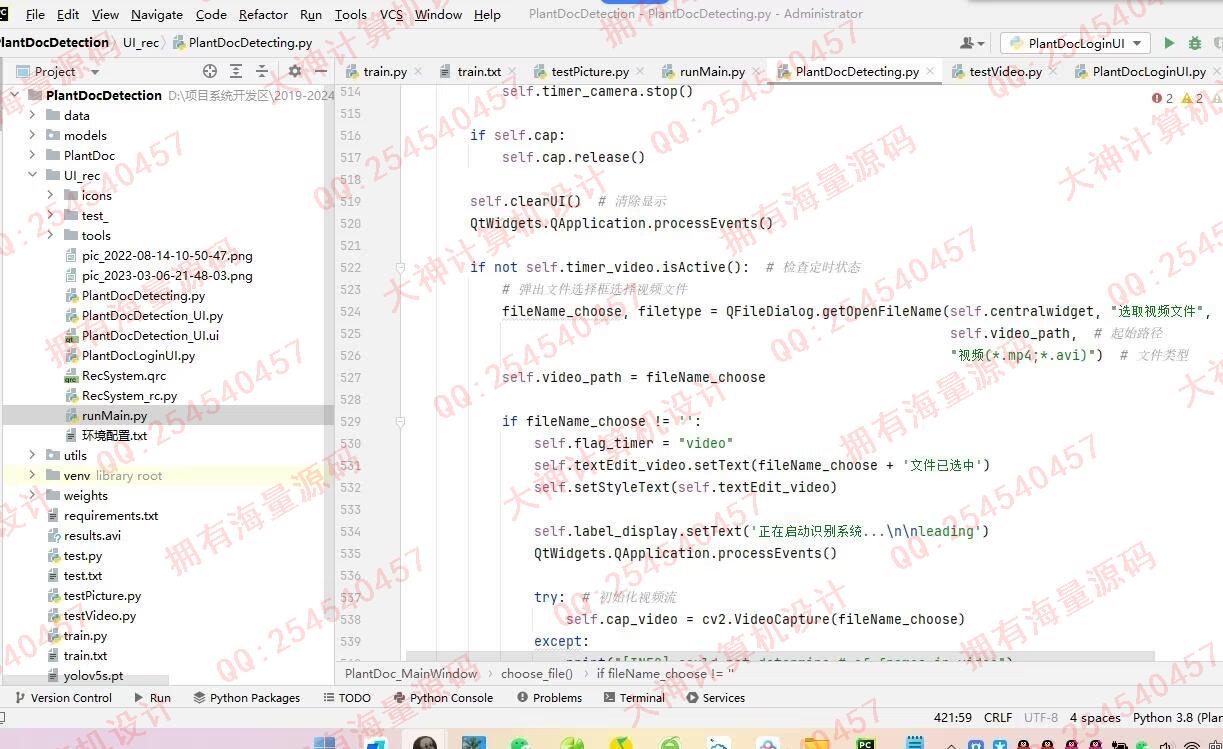1223x749 pixels.
Task: Open the VCS menu
Action: [x=392, y=14]
